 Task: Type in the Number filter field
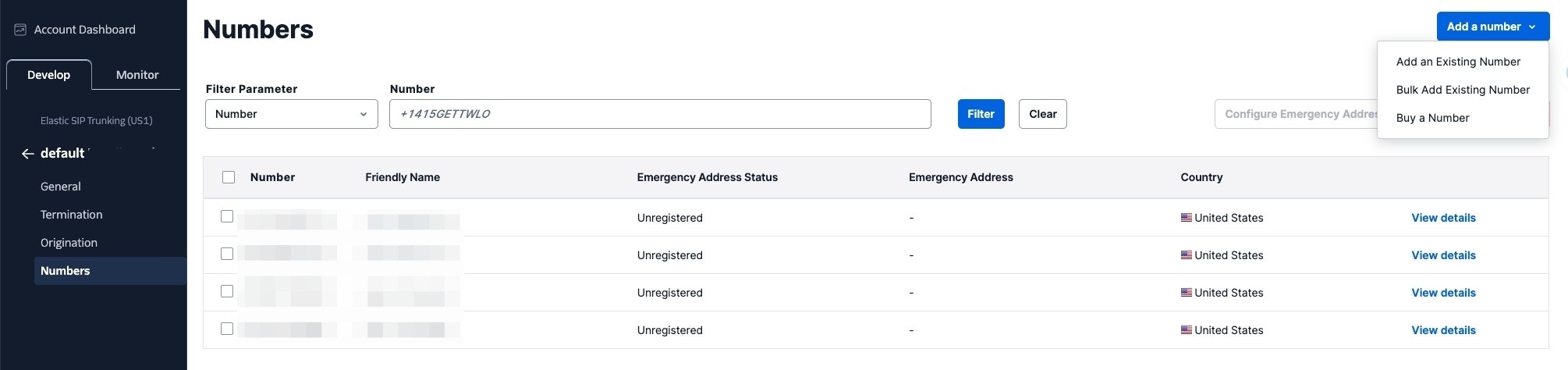pyautogui.click(x=659, y=114)
